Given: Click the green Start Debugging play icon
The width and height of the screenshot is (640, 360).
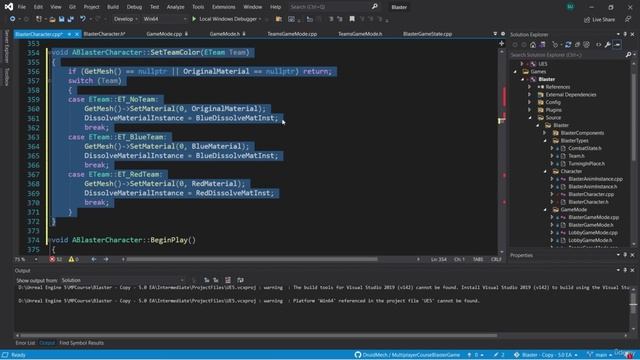Looking at the screenshot, I should point(194,19).
